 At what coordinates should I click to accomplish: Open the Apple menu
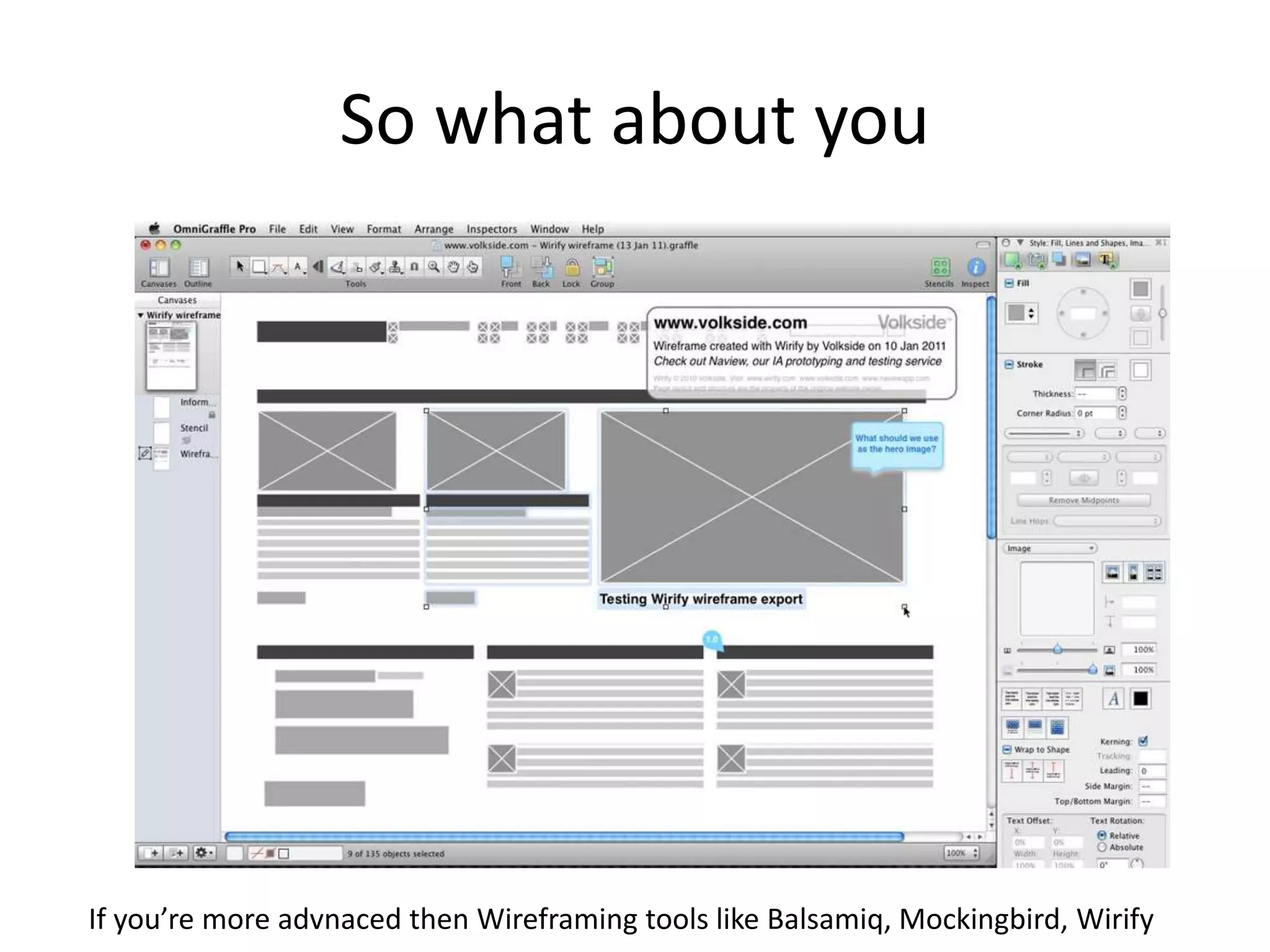pyautogui.click(x=154, y=229)
